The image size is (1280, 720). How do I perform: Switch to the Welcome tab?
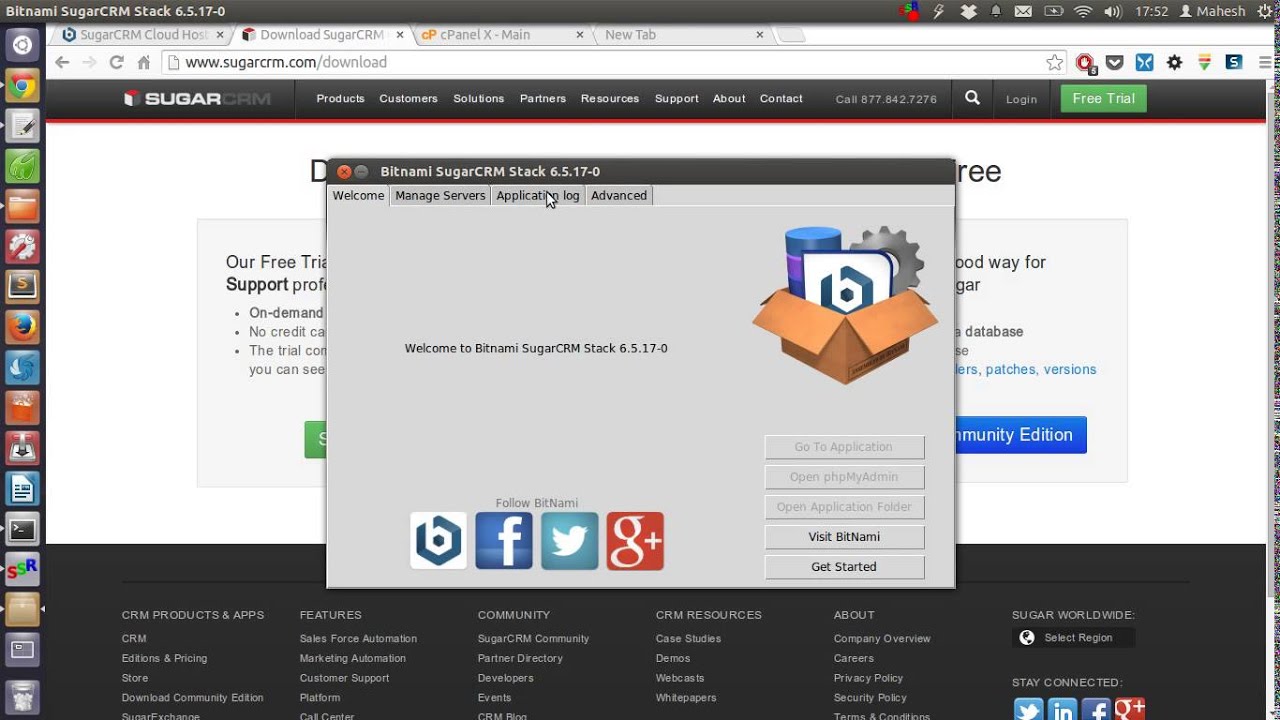coord(358,196)
